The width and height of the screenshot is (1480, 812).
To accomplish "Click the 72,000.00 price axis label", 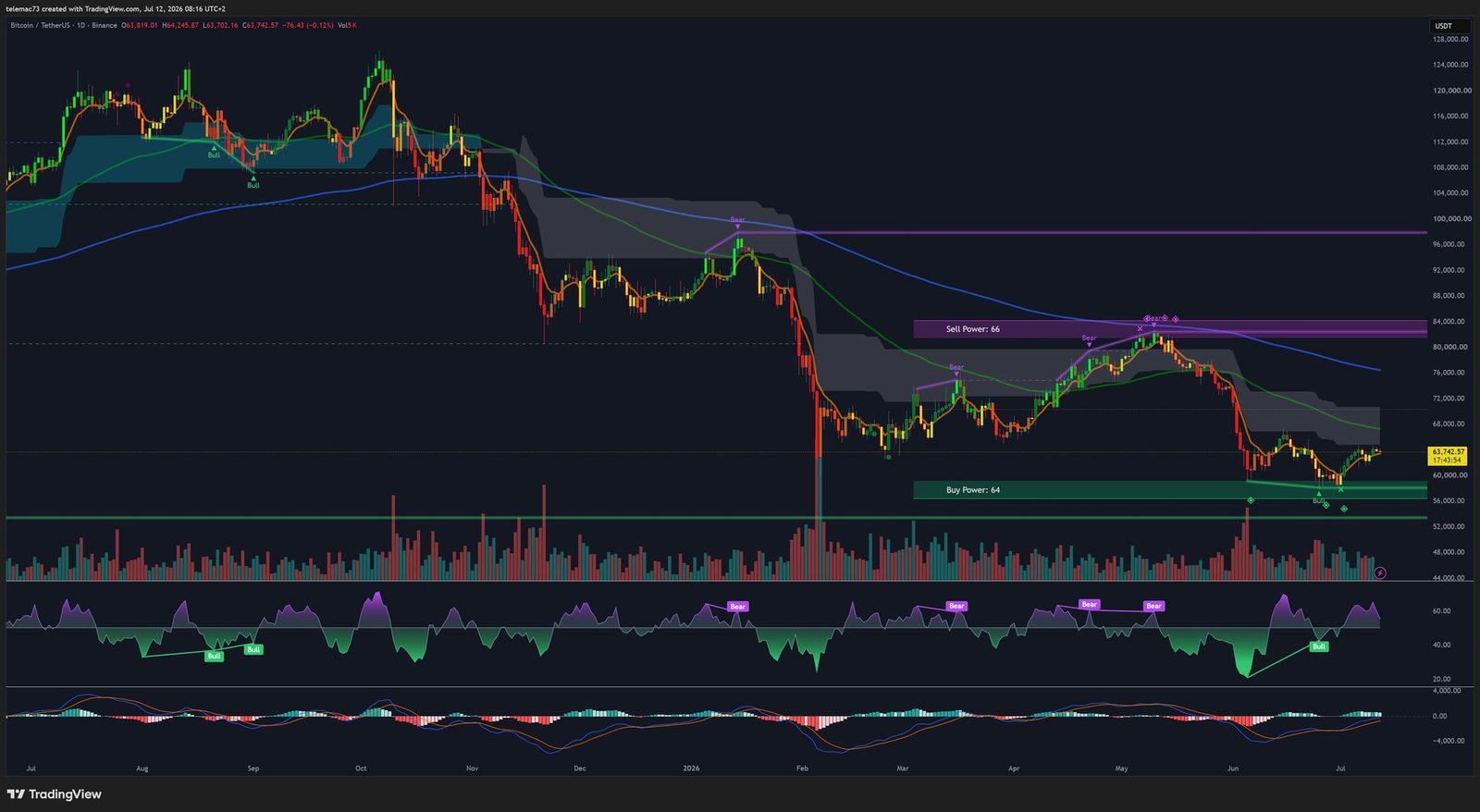I will coord(1450,399).
